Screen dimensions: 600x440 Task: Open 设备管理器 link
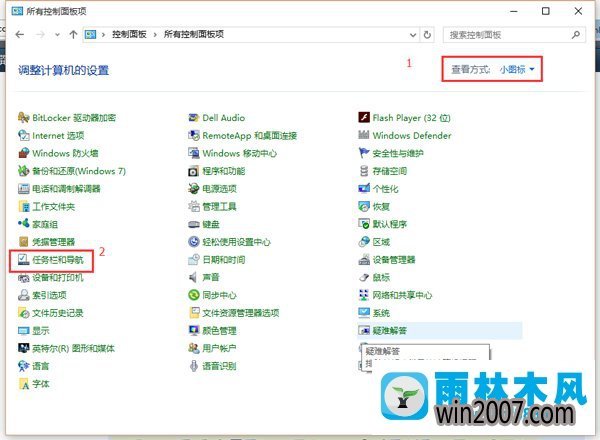394,260
